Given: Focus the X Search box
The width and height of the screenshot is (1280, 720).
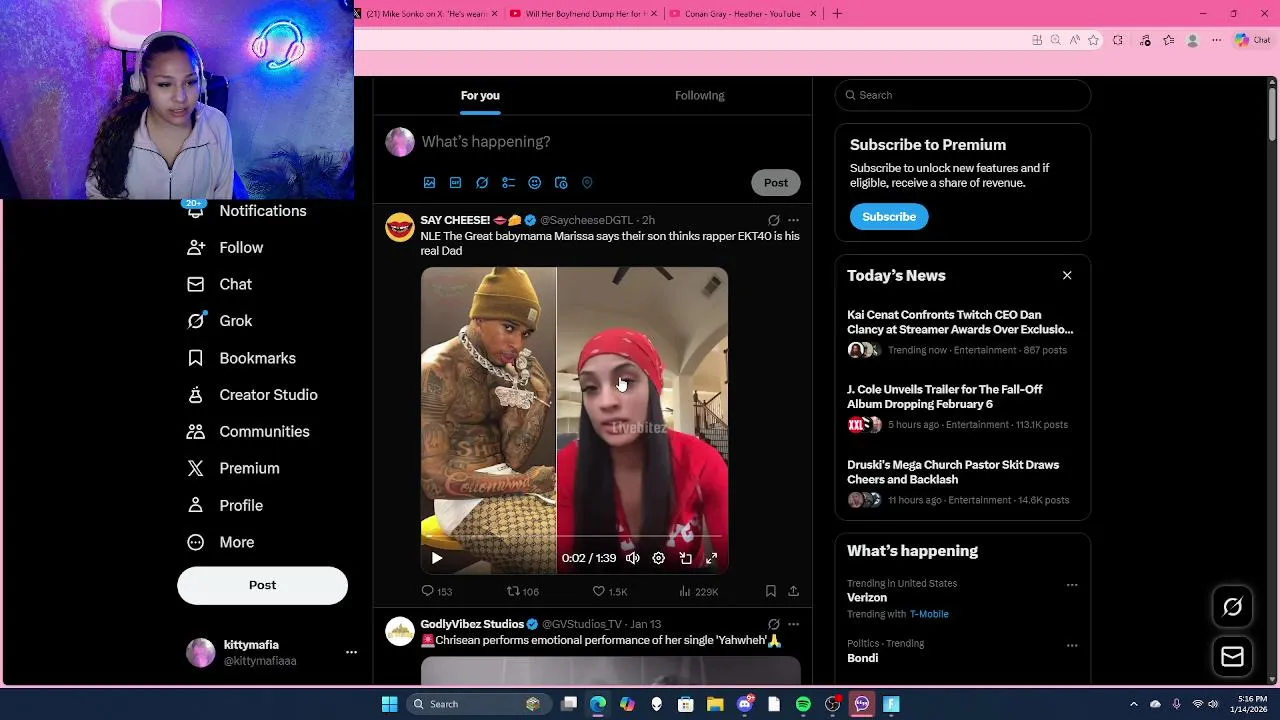Looking at the screenshot, I should [962, 95].
